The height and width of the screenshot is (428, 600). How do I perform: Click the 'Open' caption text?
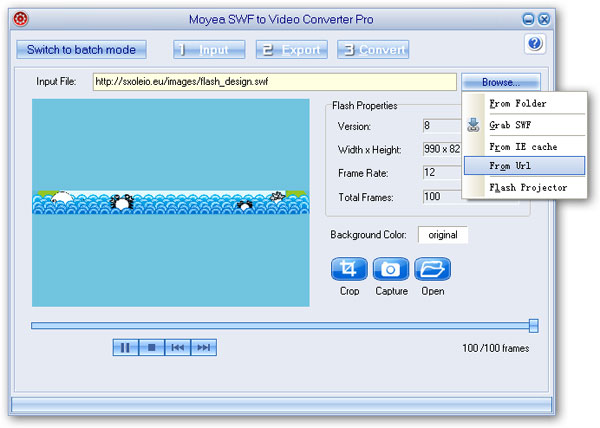[433, 291]
